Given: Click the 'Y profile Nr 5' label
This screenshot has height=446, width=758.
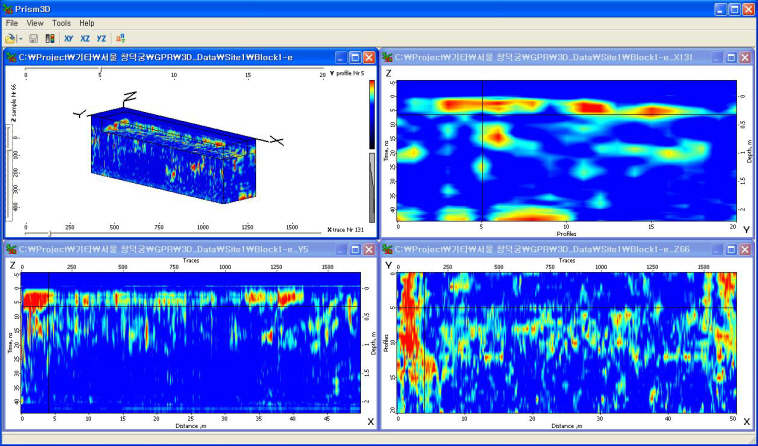Looking at the screenshot, I should (347, 73).
